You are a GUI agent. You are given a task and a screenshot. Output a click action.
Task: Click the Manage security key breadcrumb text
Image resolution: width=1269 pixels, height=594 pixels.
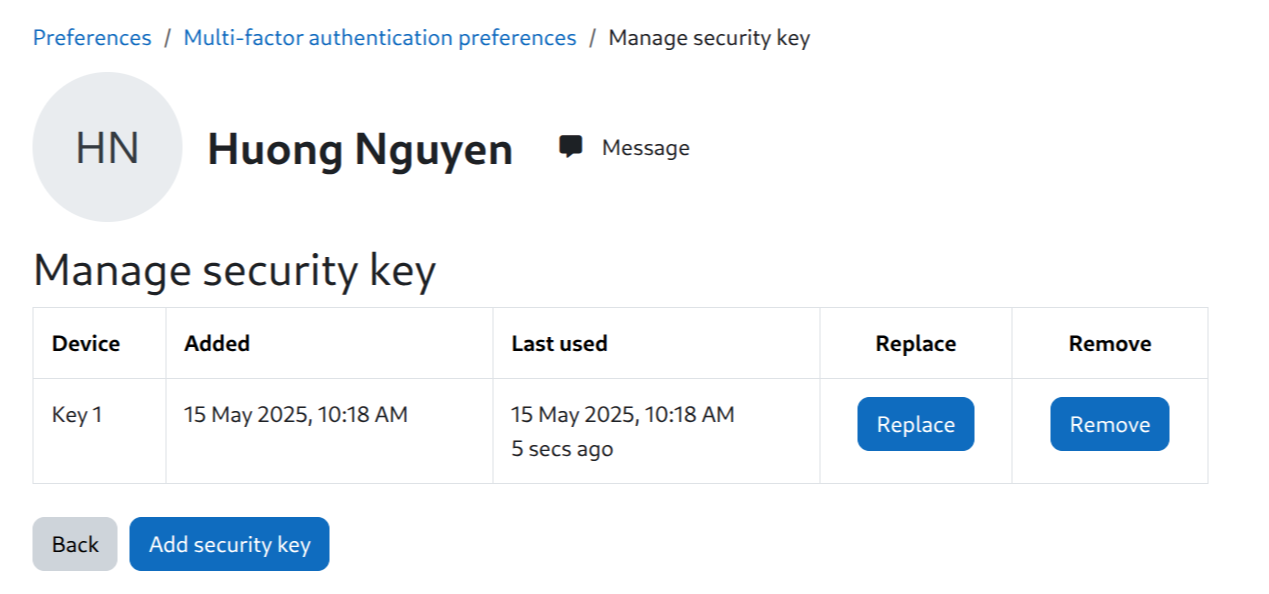coord(709,38)
